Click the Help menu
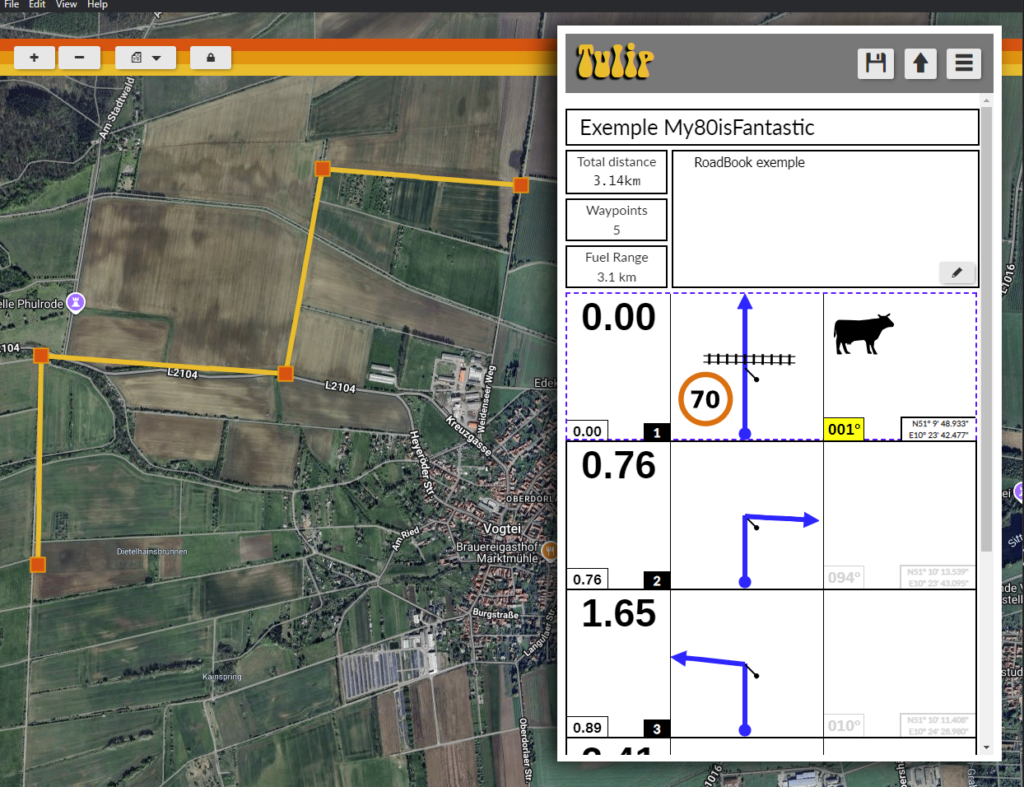 click(97, 5)
